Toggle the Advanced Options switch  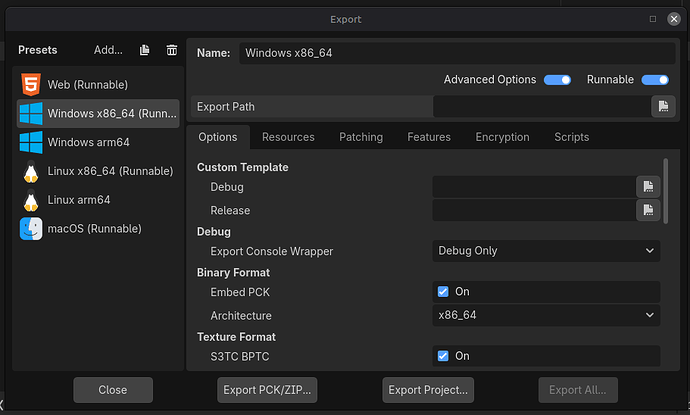click(x=557, y=80)
